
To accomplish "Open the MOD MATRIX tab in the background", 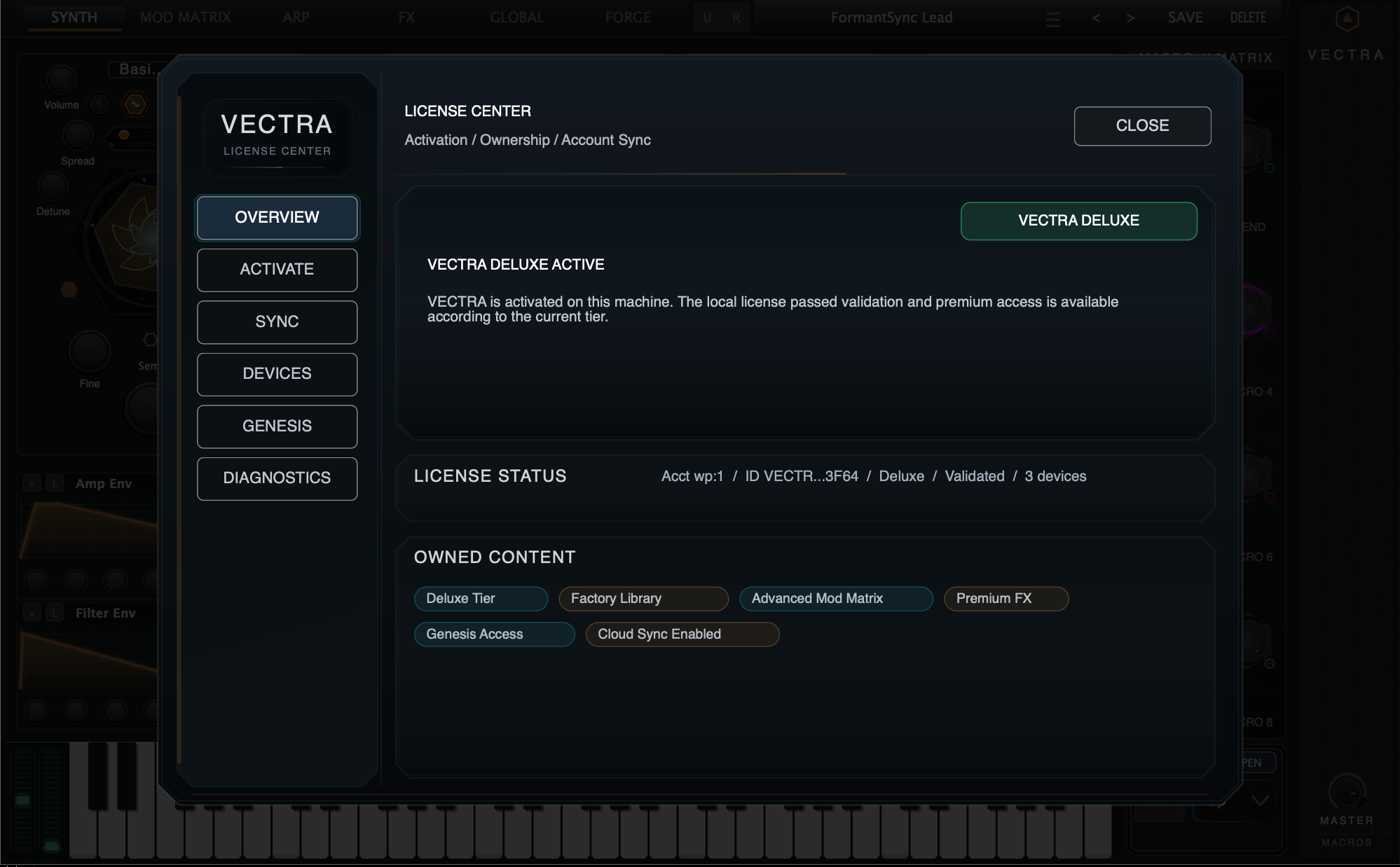I will point(185,18).
